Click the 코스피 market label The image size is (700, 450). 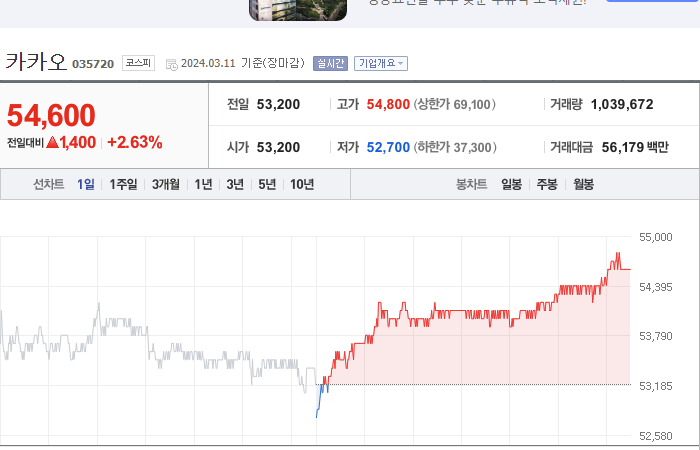(138, 63)
